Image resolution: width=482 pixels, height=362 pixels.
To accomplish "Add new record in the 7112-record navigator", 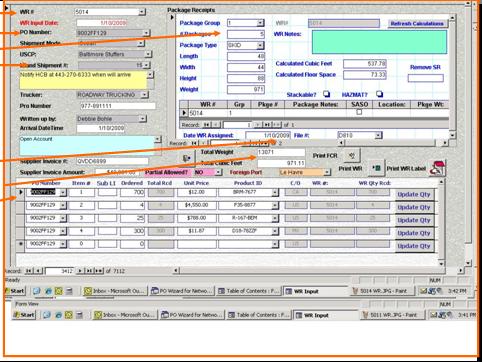I will 99,271.
